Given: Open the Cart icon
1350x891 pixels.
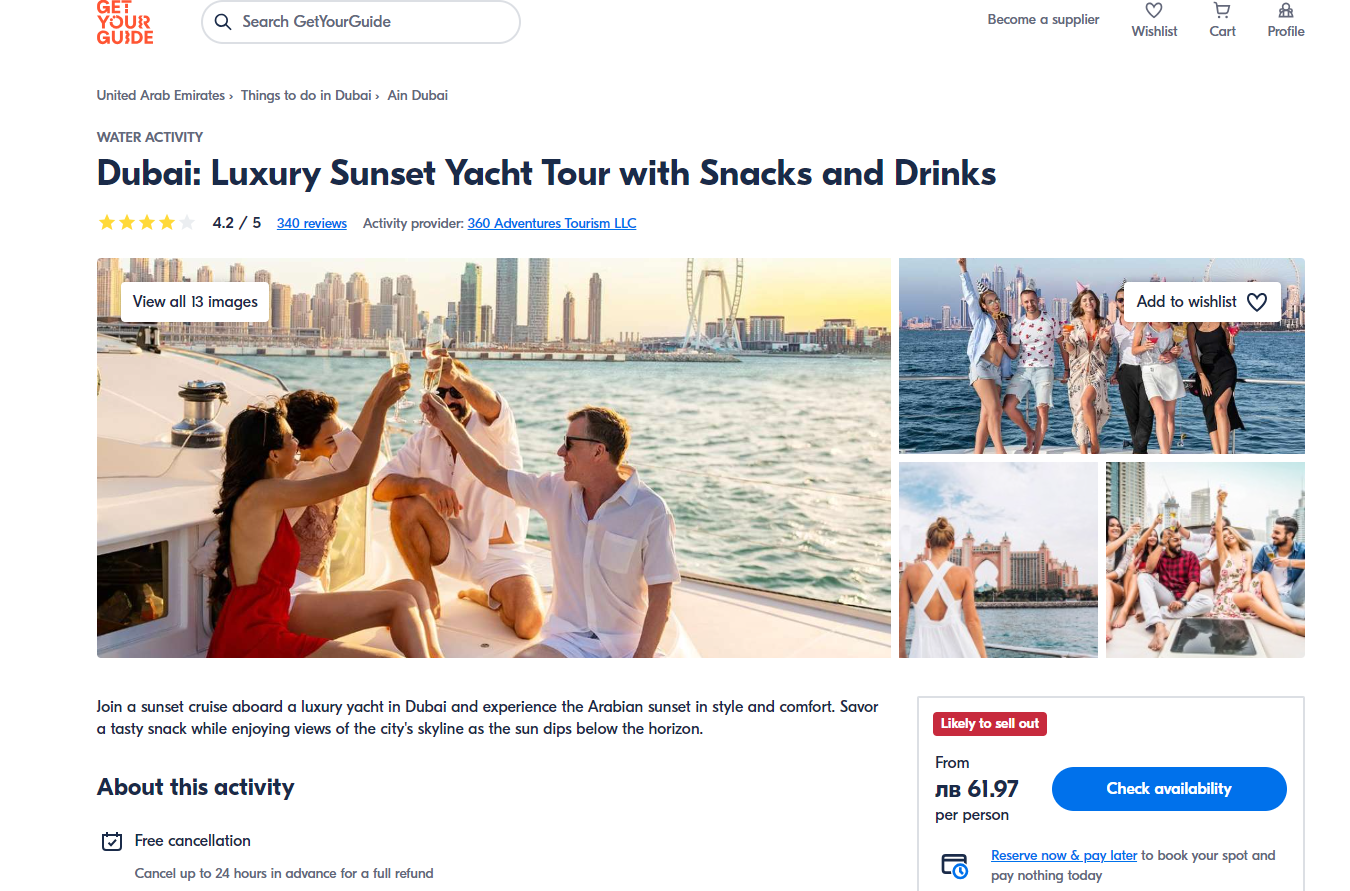Looking at the screenshot, I should point(1222,11).
